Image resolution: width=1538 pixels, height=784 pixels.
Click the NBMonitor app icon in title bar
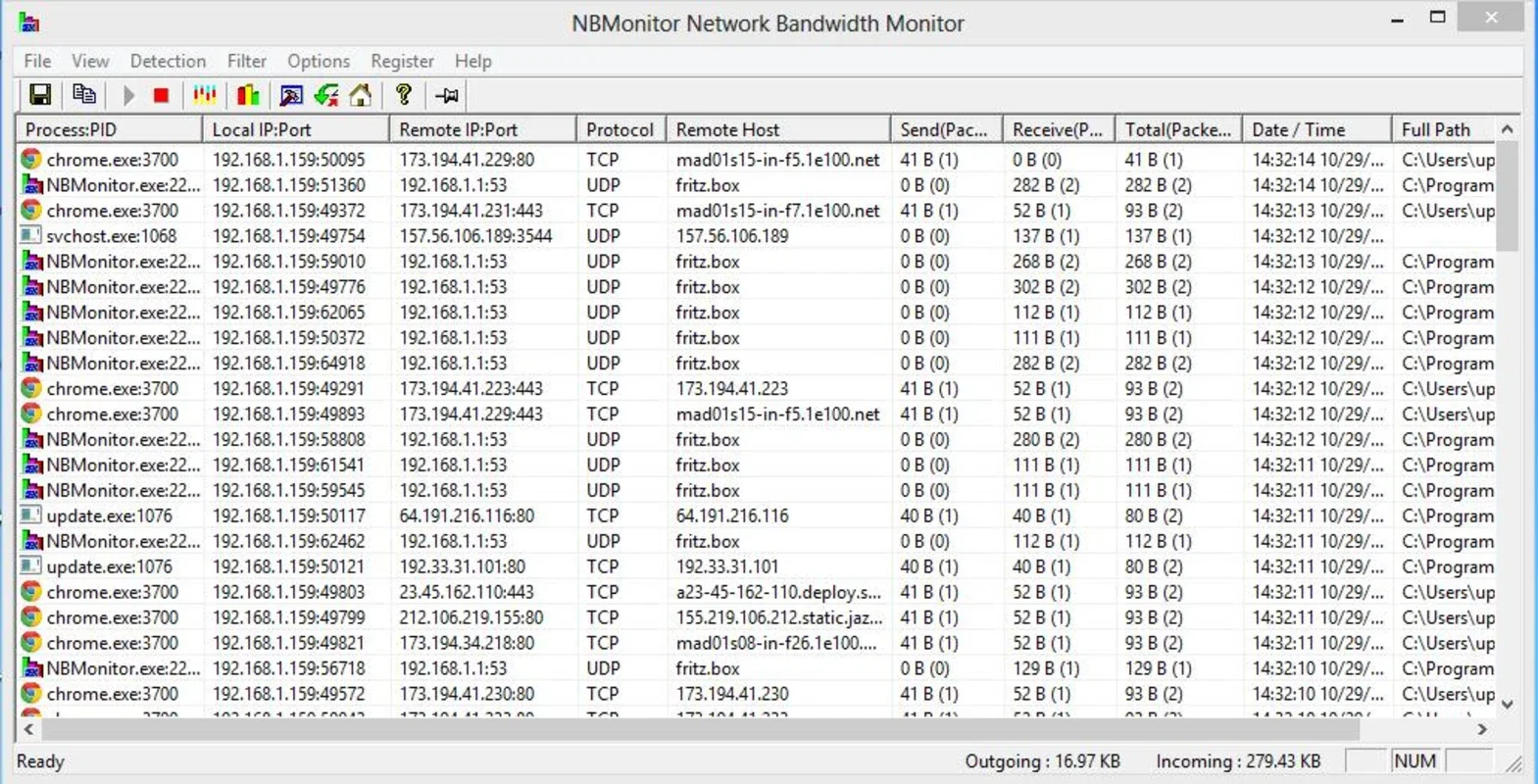[x=29, y=23]
